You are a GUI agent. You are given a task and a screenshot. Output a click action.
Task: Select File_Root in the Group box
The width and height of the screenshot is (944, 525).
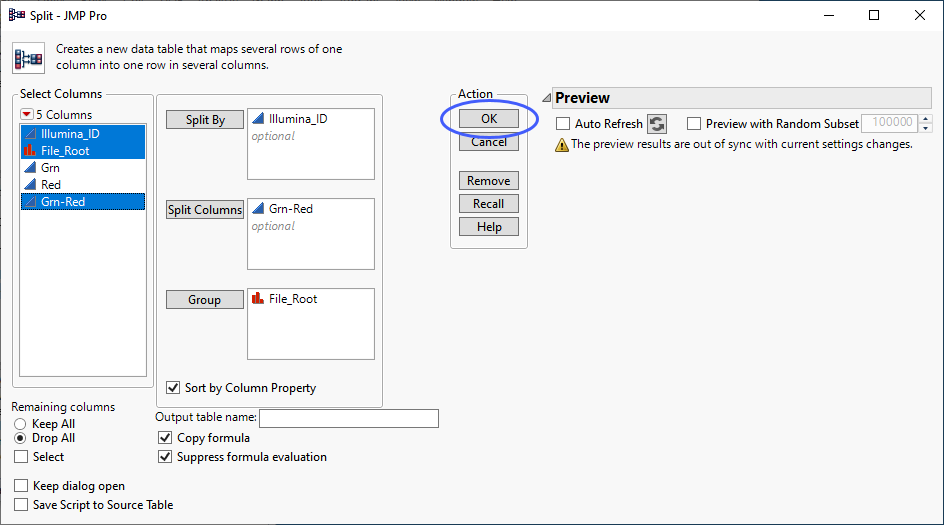tap(292, 299)
